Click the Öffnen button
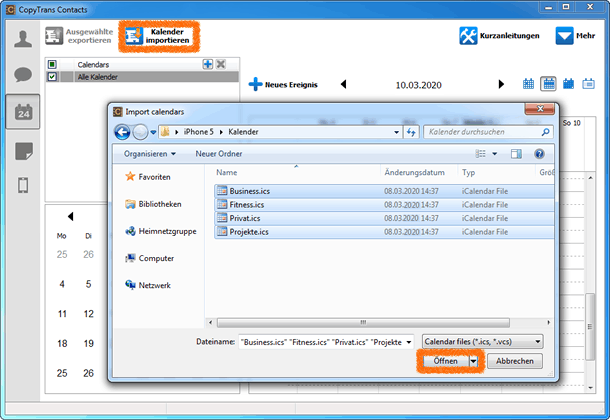The height and width of the screenshot is (420, 610). click(445, 361)
